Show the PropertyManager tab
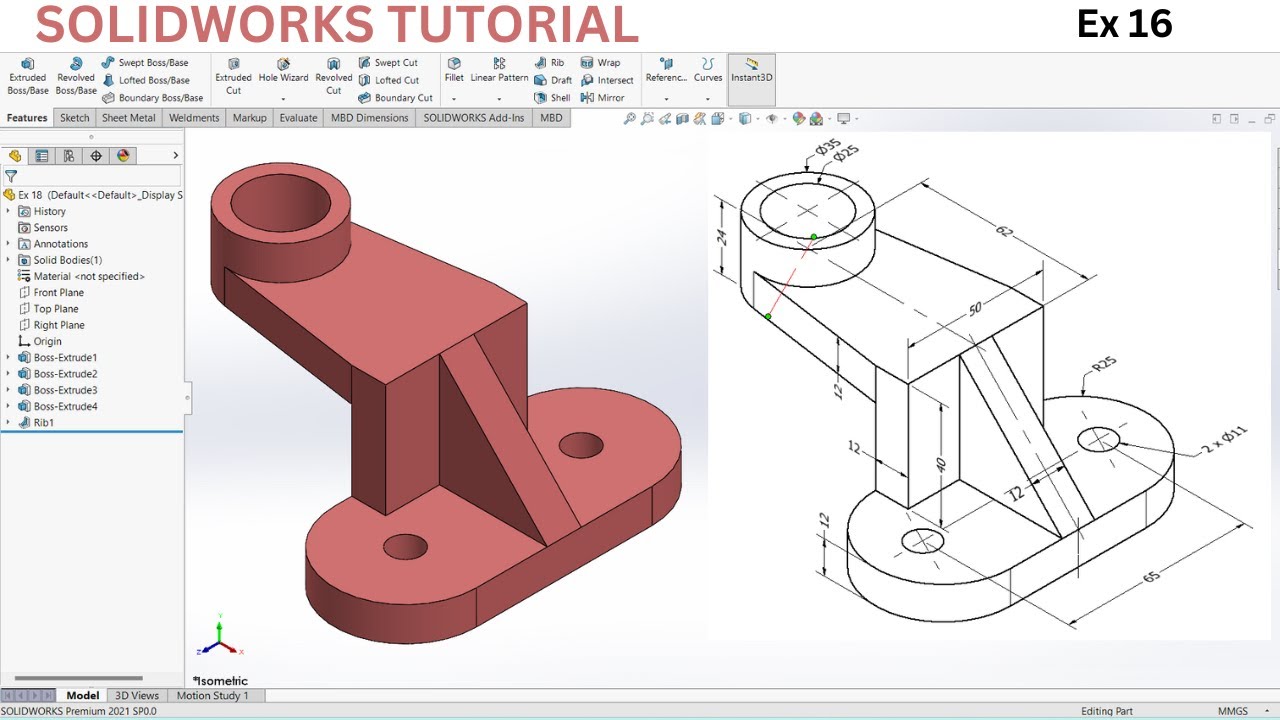Viewport: 1280px width, 720px height. [42, 155]
